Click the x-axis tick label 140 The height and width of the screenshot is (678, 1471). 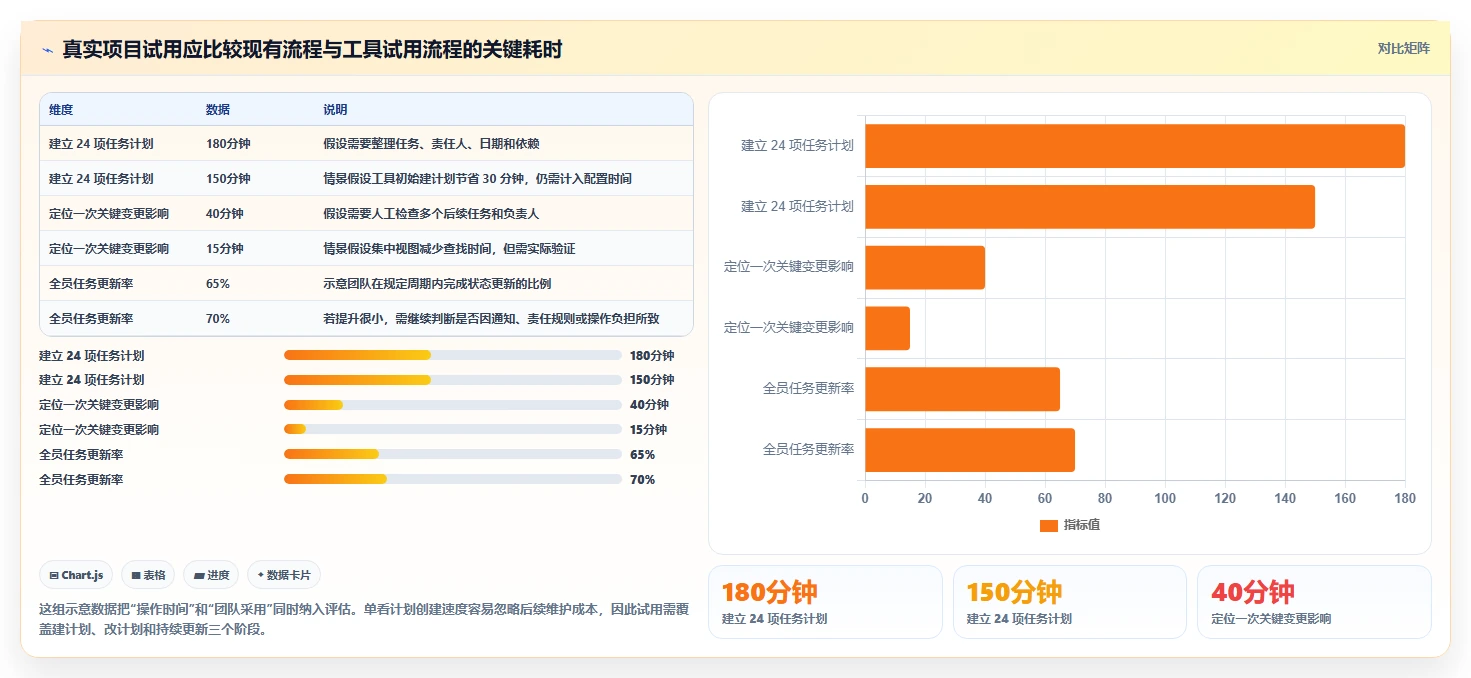click(x=1285, y=498)
